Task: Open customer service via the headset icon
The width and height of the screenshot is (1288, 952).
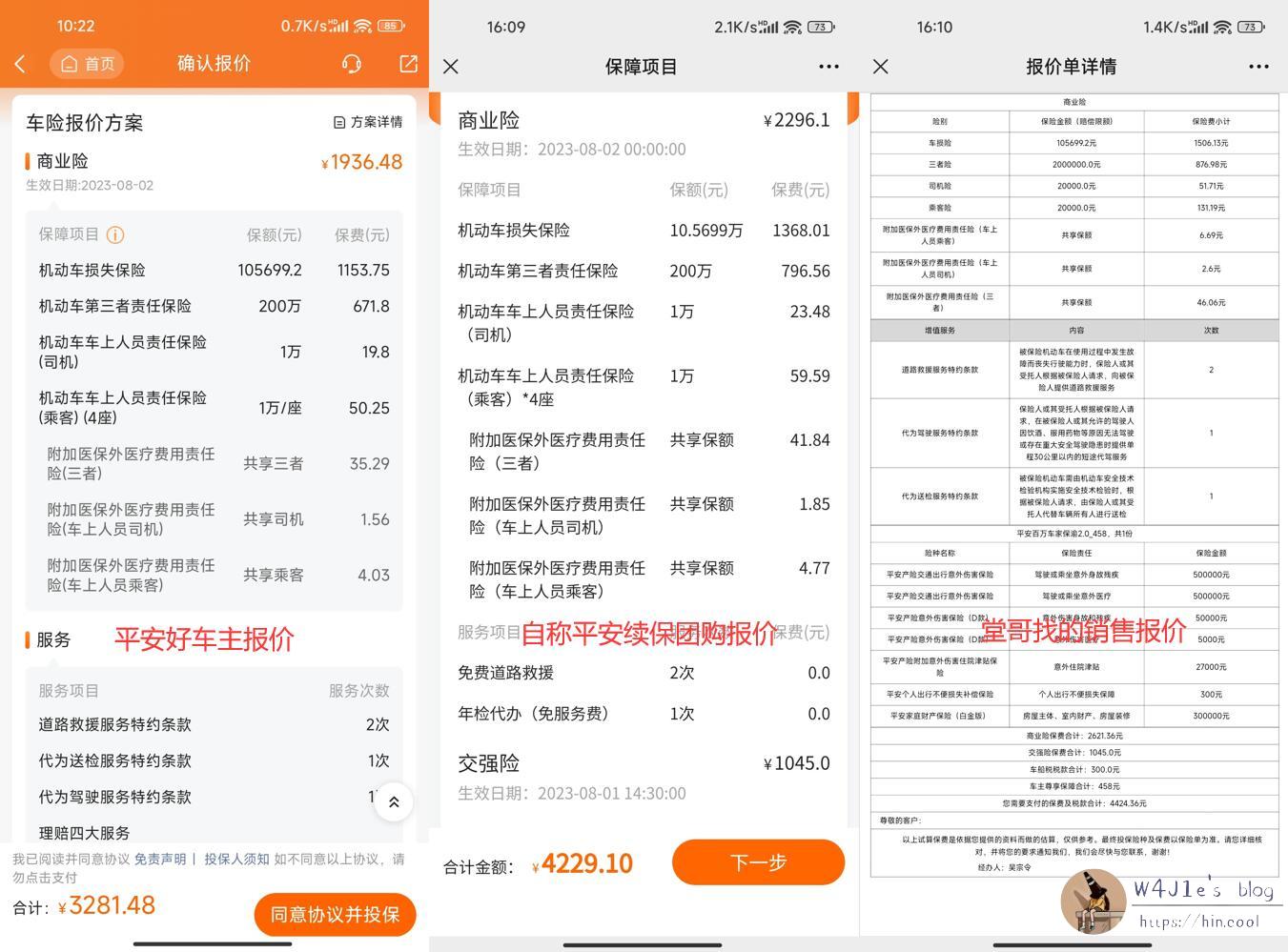Action: tap(351, 64)
